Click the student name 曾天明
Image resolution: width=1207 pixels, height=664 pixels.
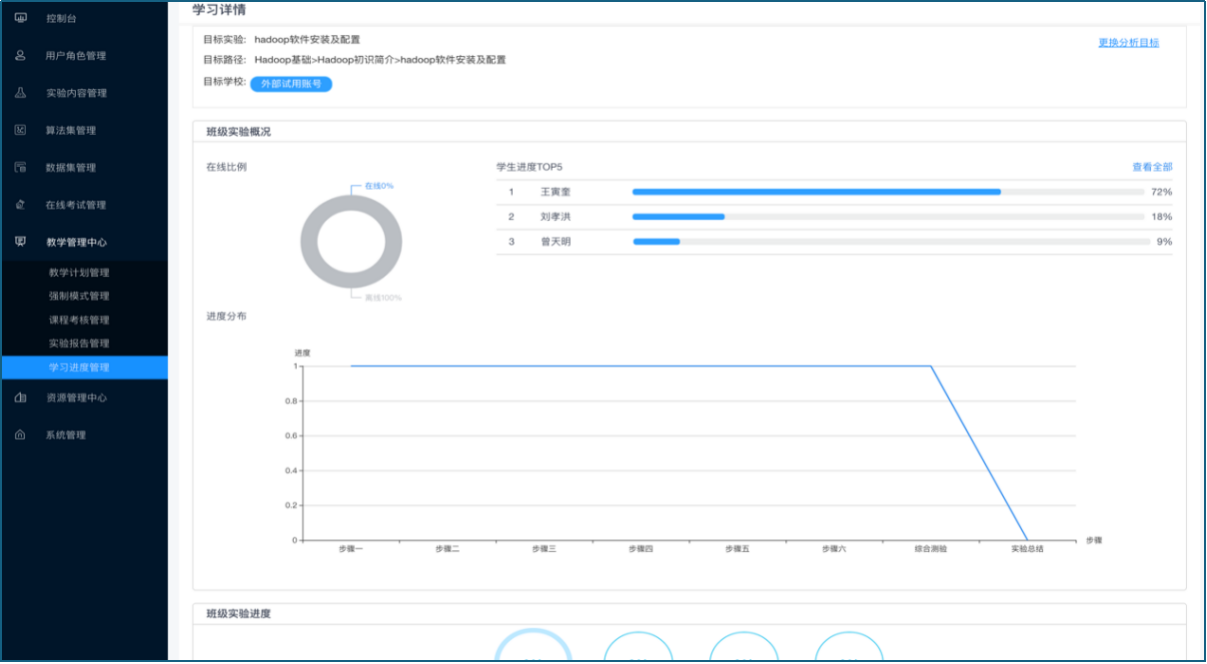click(x=555, y=242)
